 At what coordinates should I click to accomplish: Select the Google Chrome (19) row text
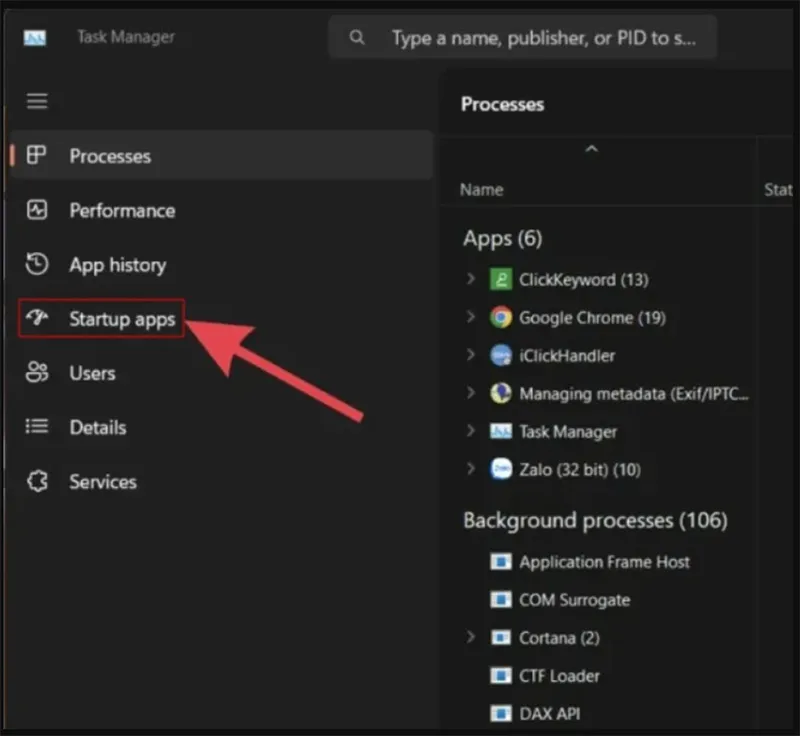592,318
